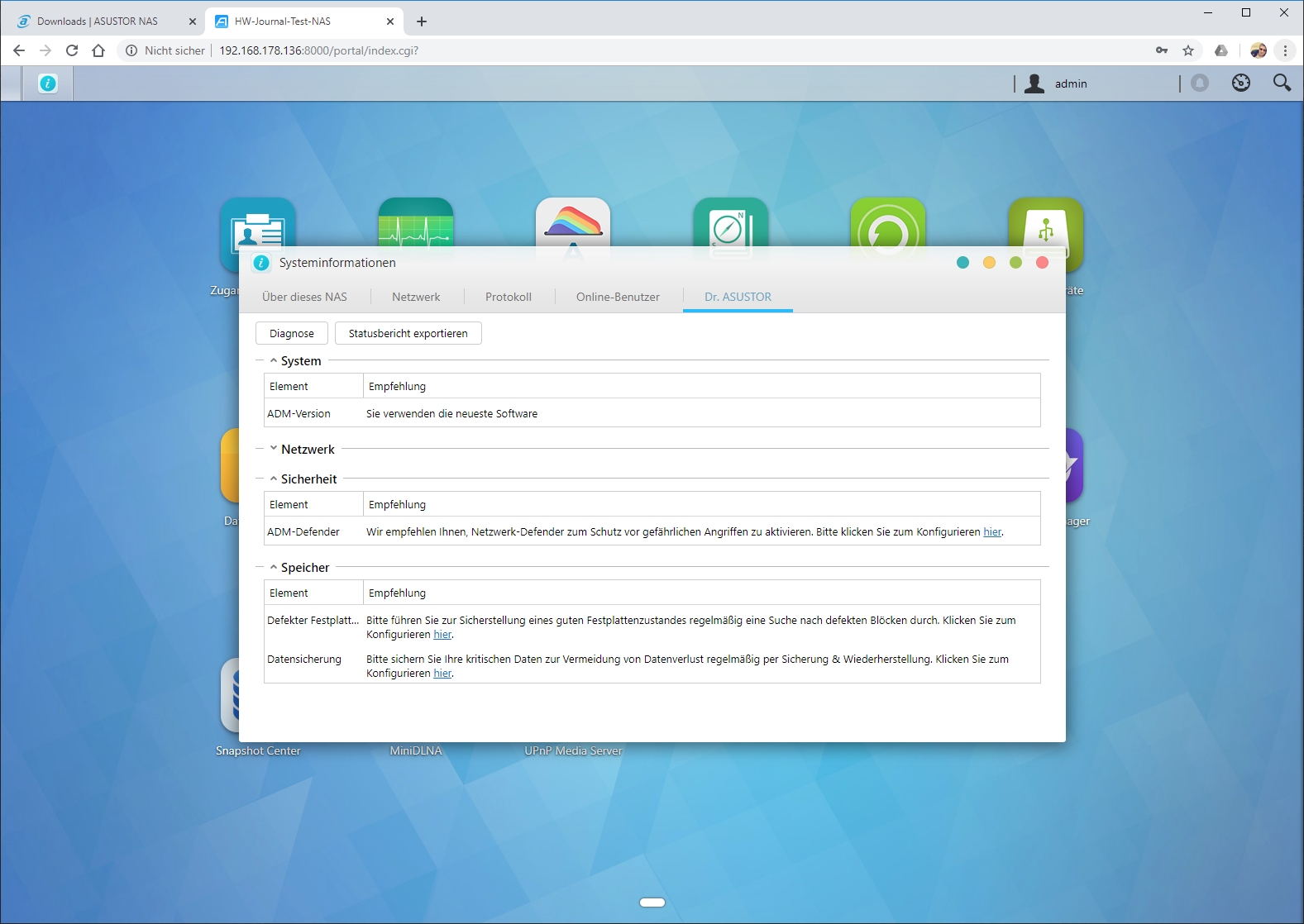Click the 'Nicht sicher' site info icon
The image size is (1304, 924).
pyautogui.click(x=131, y=50)
